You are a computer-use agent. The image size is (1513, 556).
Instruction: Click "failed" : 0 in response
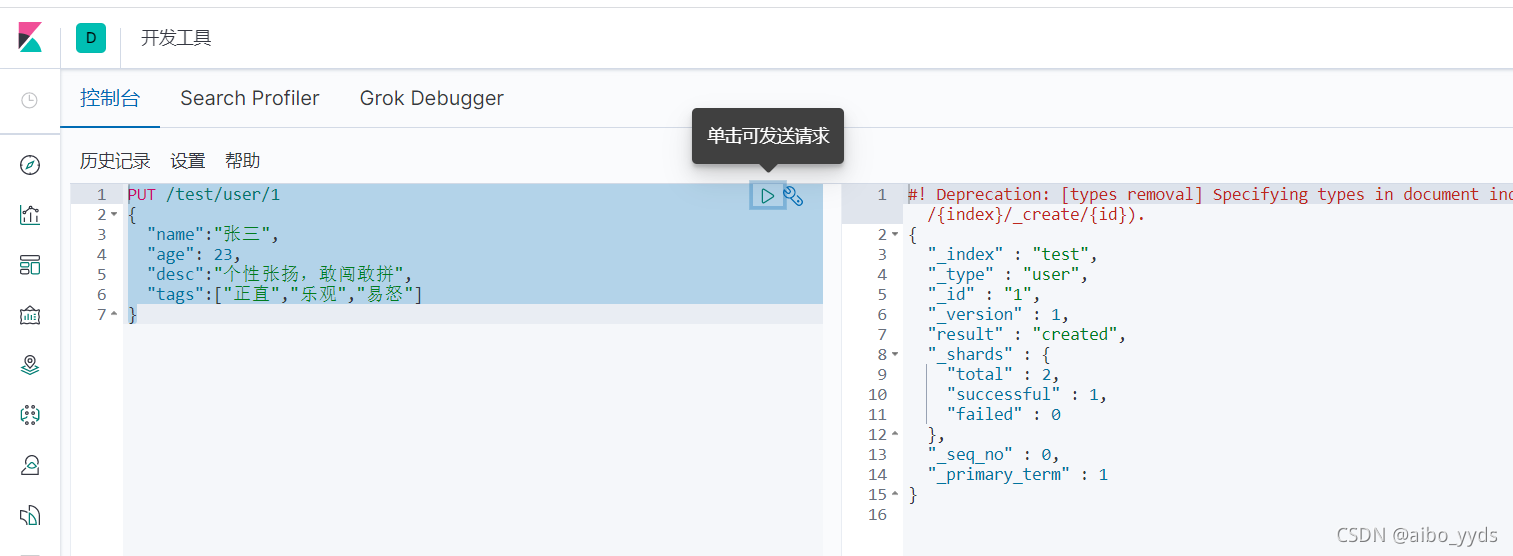point(1003,414)
